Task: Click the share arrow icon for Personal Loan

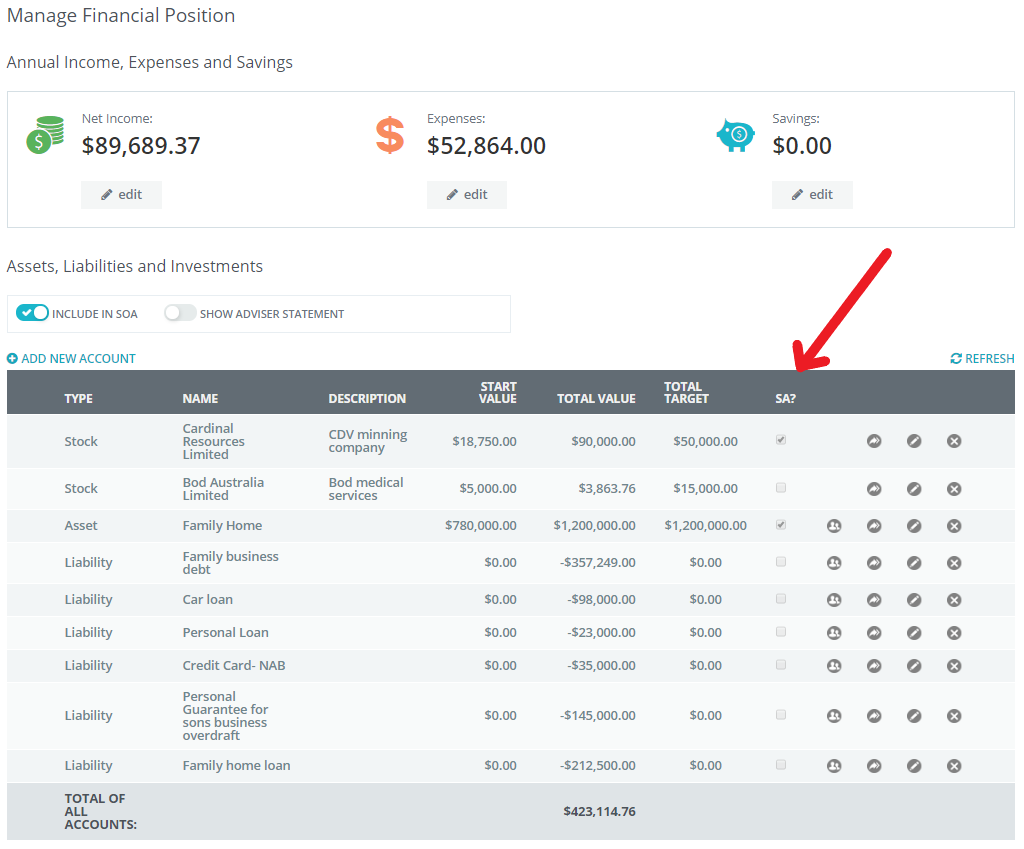Action: pos(873,633)
